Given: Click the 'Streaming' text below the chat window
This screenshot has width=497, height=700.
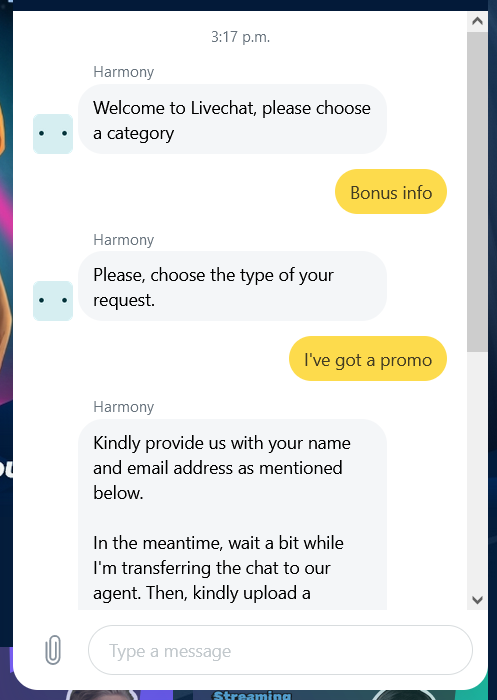Looking at the screenshot, I should pos(252,695).
